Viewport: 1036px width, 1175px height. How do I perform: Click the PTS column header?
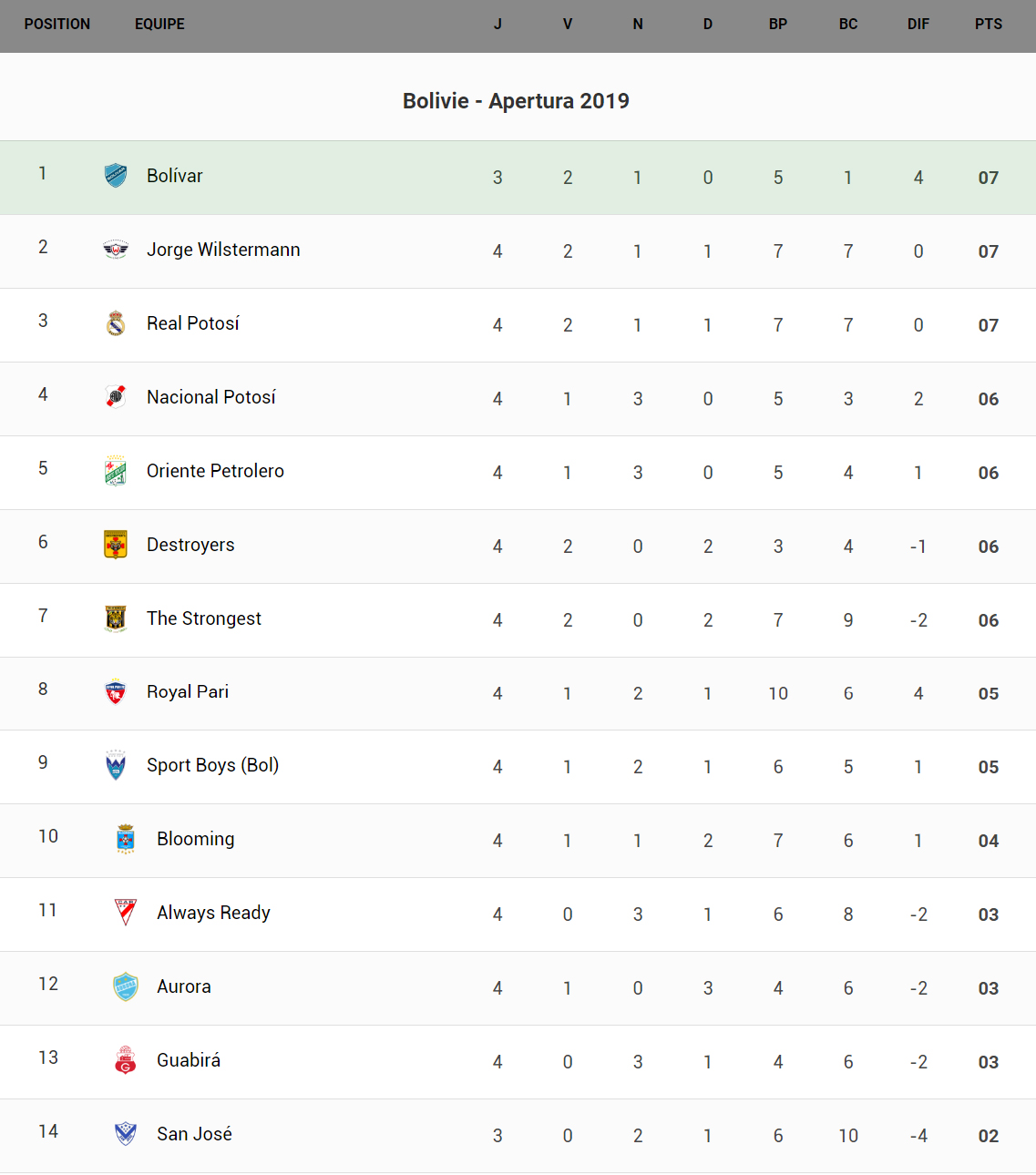988,25
